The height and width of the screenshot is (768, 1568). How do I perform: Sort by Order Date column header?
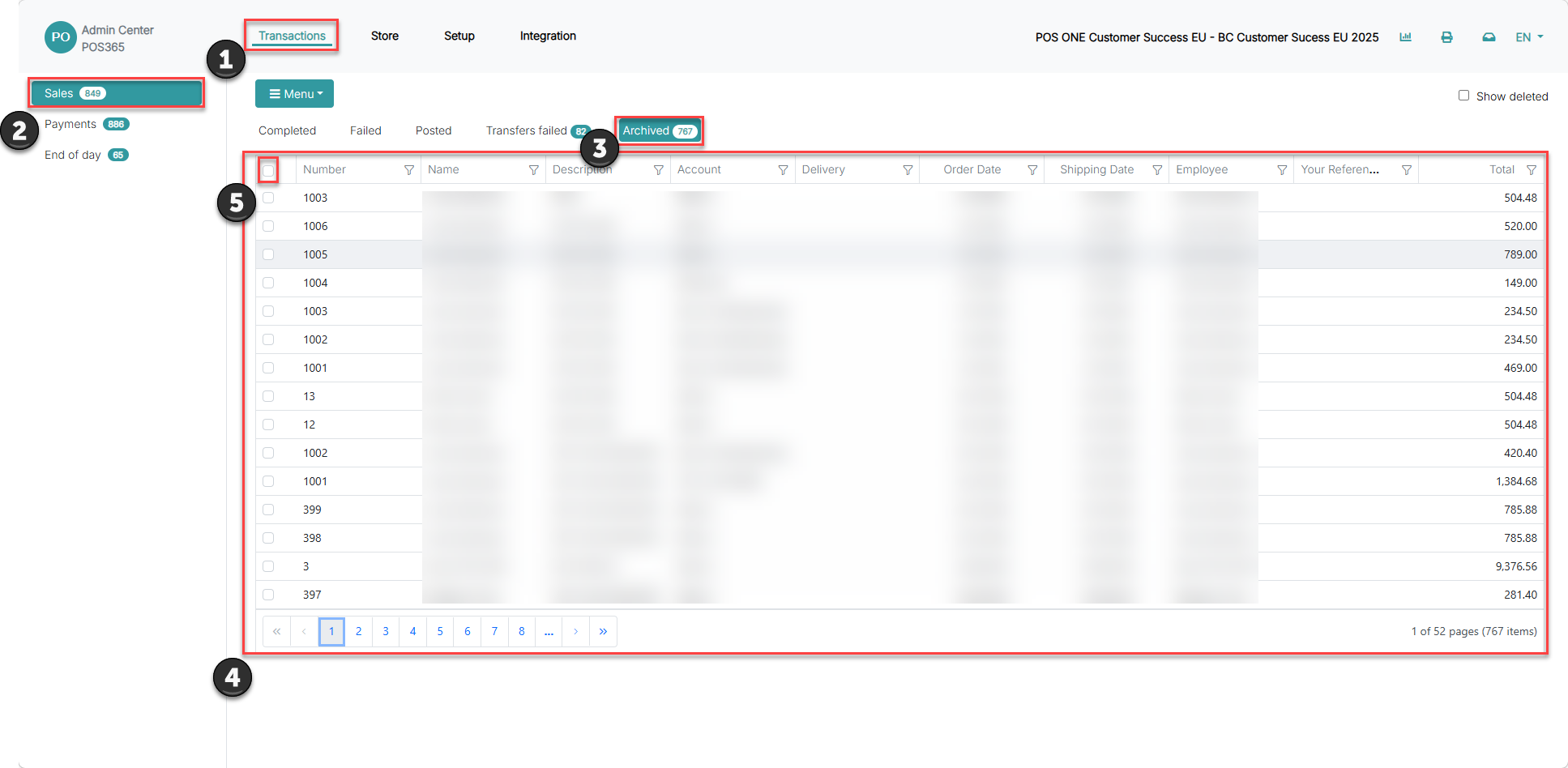(x=972, y=170)
